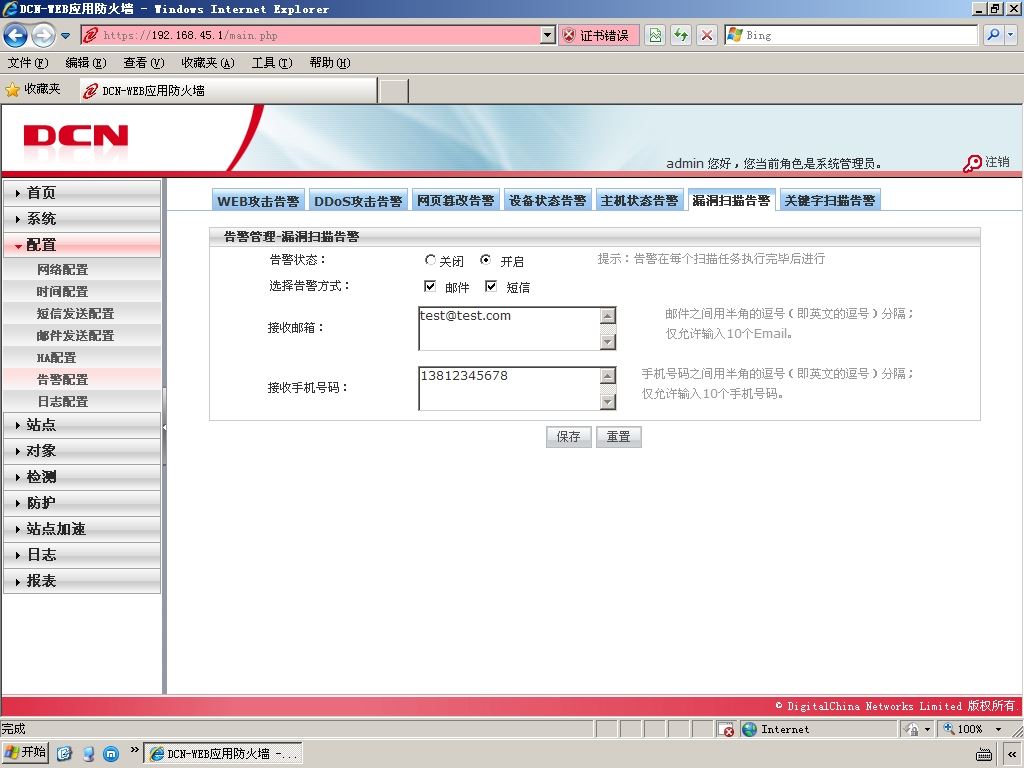This screenshot has height=768, width=1024.
Task: Collapse the 配置 sidebar section
Action: pos(82,245)
